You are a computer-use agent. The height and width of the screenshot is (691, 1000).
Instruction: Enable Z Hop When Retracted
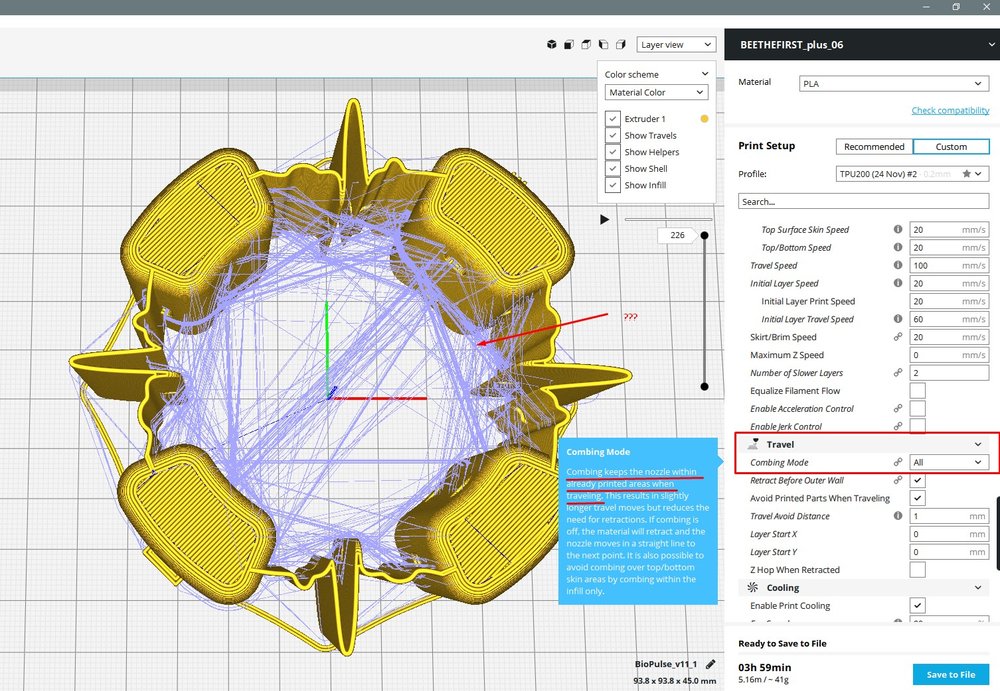tap(917, 570)
